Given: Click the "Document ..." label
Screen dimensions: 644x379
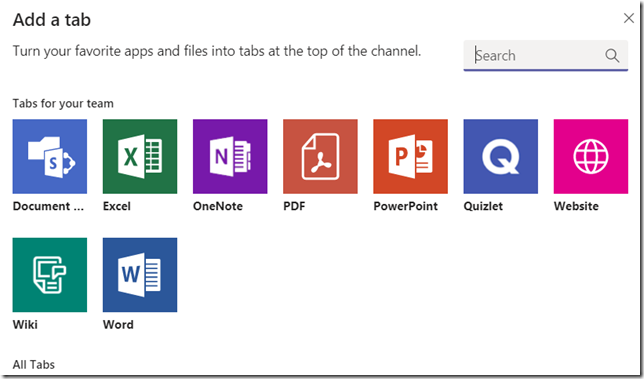Looking at the screenshot, I should click(48, 206).
